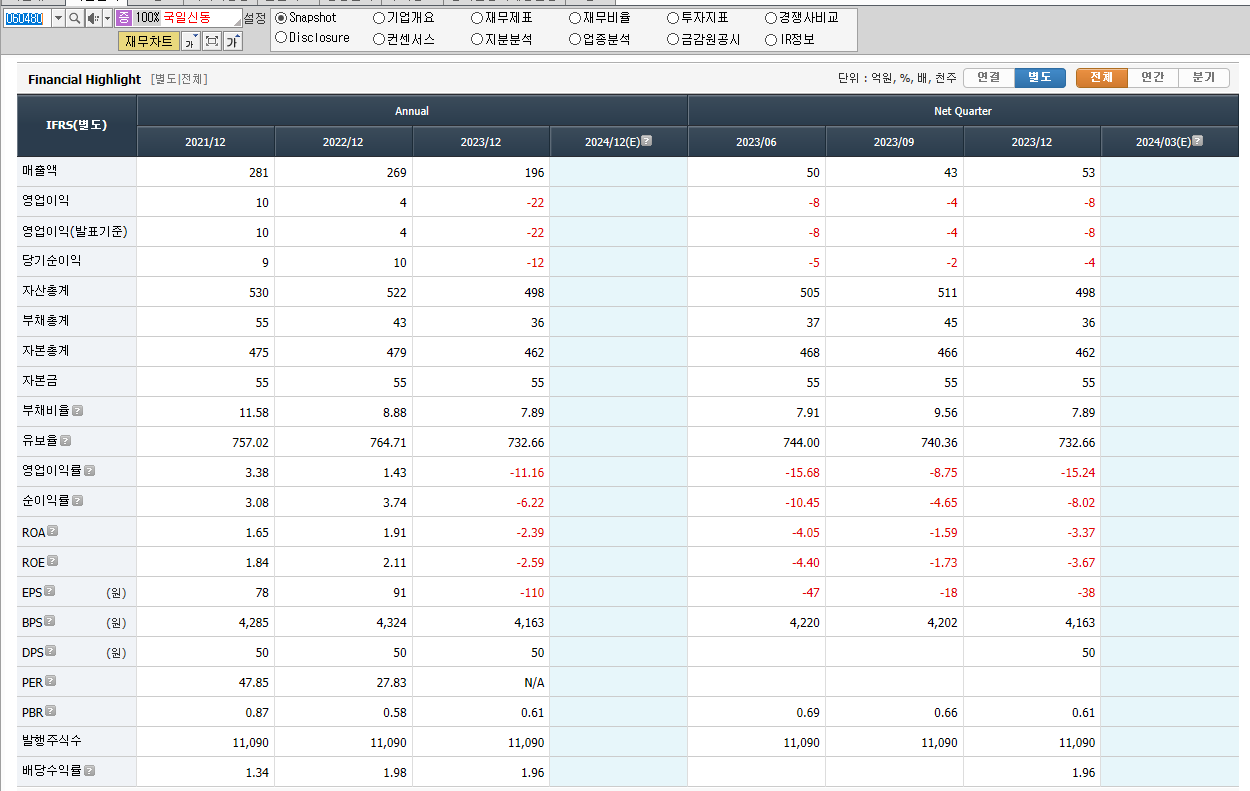The image size is (1250, 791).
Task: Open the speaker options dropdown arrow
Action: tap(107, 18)
